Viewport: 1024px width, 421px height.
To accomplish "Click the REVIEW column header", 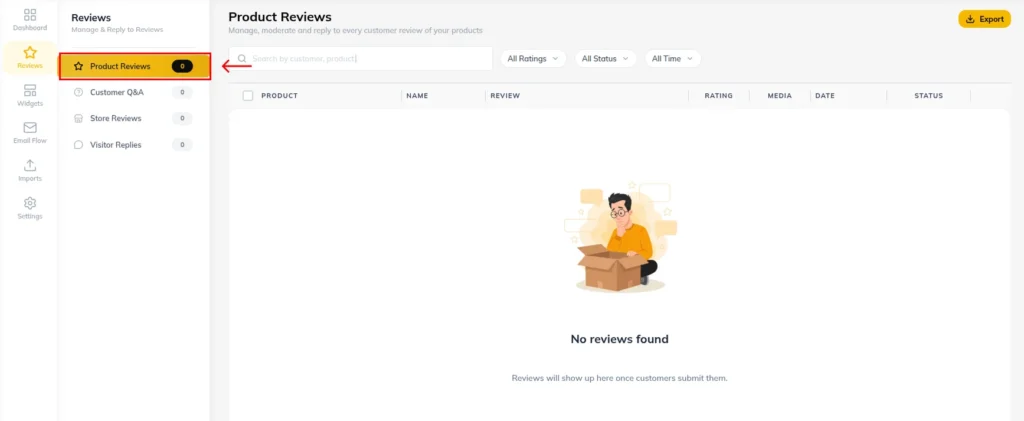I will click(505, 96).
